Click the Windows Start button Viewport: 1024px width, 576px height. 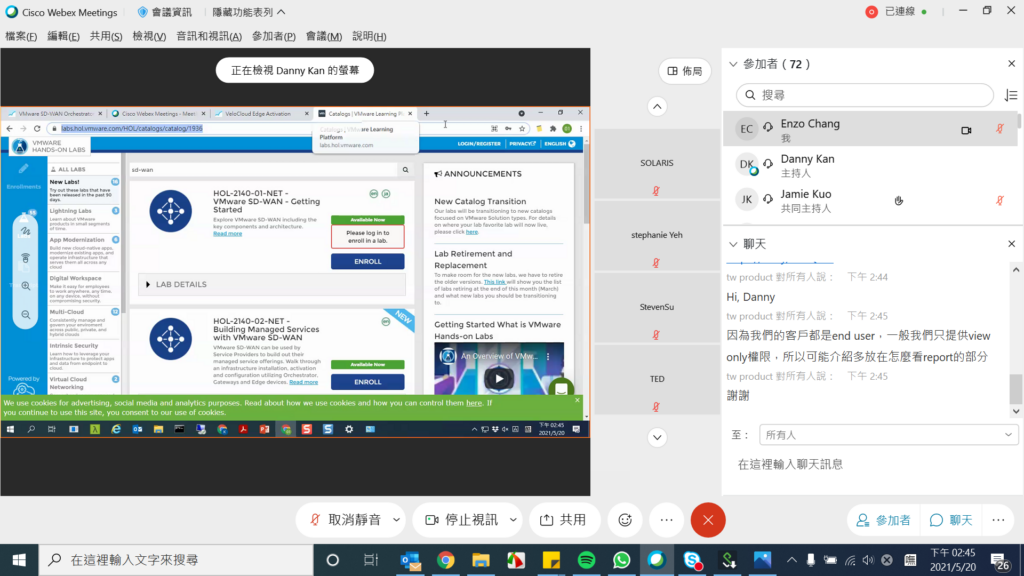(x=19, y=560)
